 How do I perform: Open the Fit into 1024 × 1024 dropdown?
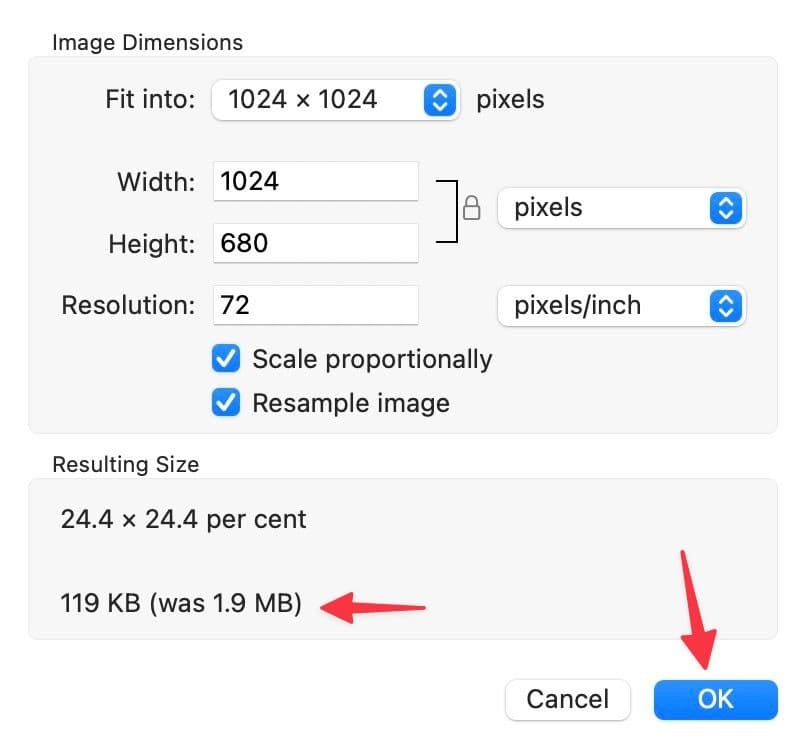click(335, 100)
